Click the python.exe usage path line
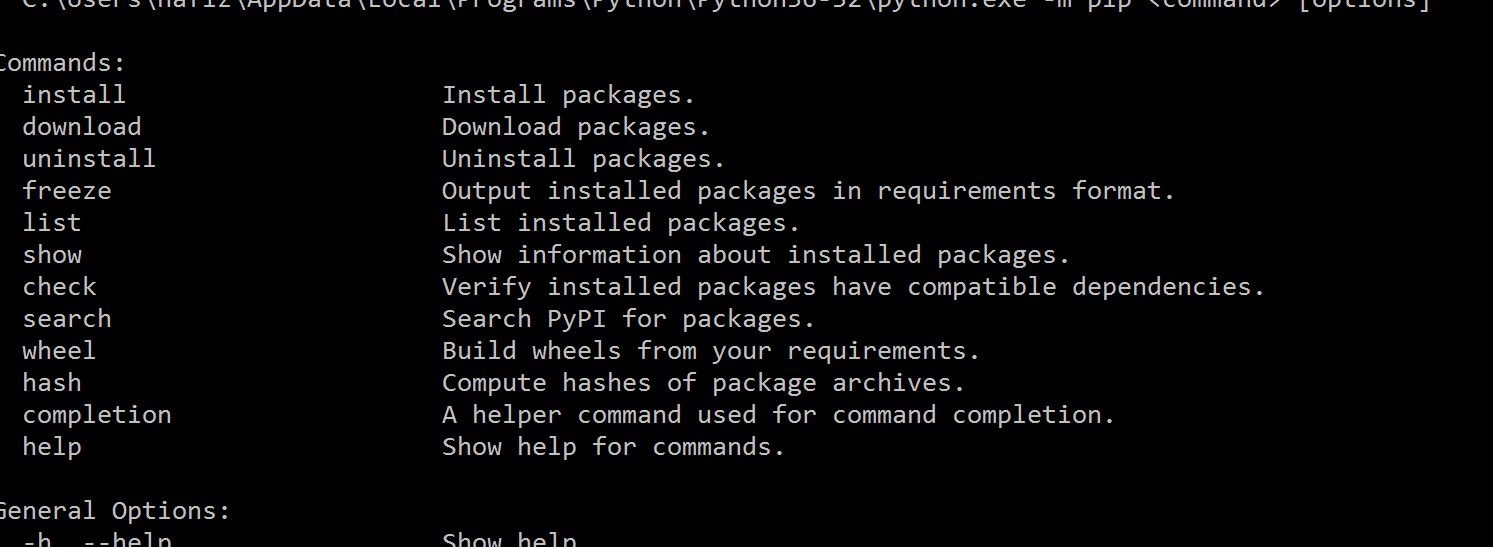Viewport: 1493px width, 547px height. [x=725, y=5]
